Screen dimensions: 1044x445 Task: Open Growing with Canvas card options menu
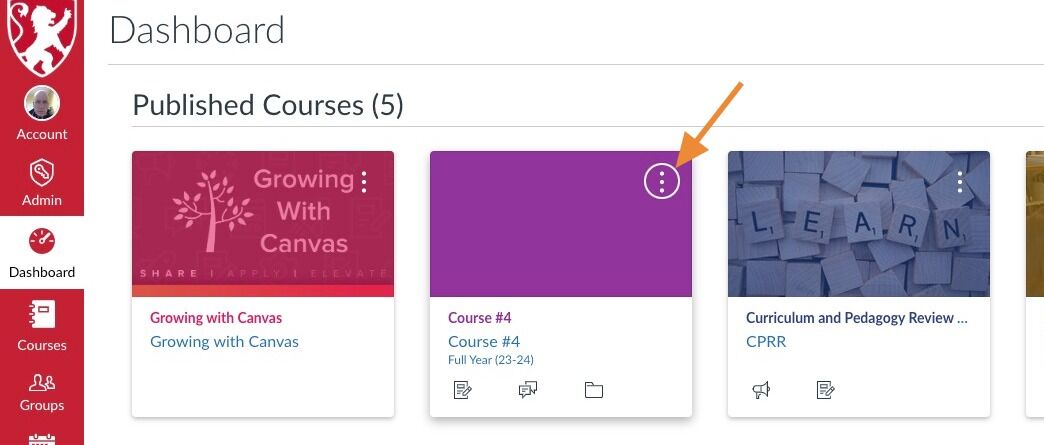pyautogui.click(x=364, y=181)
